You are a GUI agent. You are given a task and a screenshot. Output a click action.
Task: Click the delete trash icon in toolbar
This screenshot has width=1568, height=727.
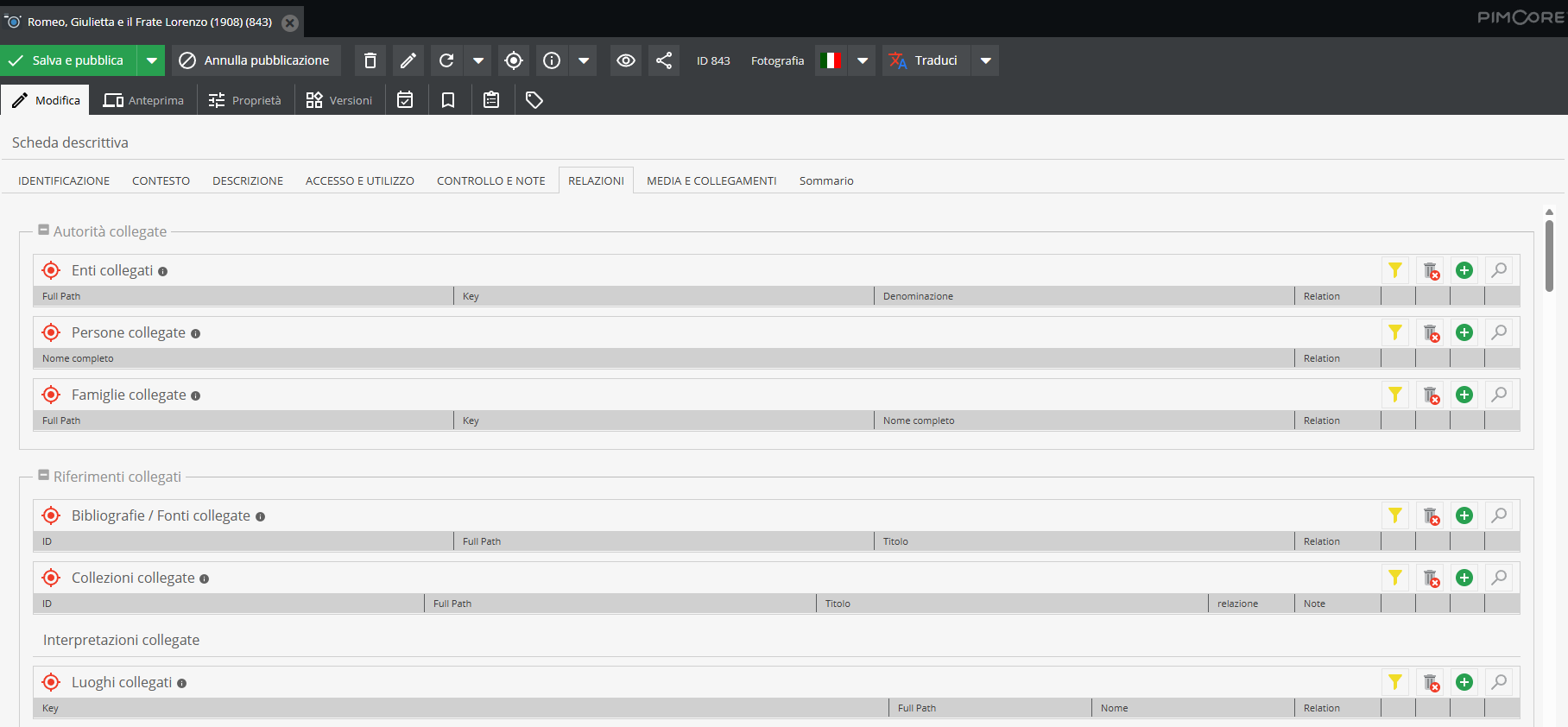(x=370, y=60)
